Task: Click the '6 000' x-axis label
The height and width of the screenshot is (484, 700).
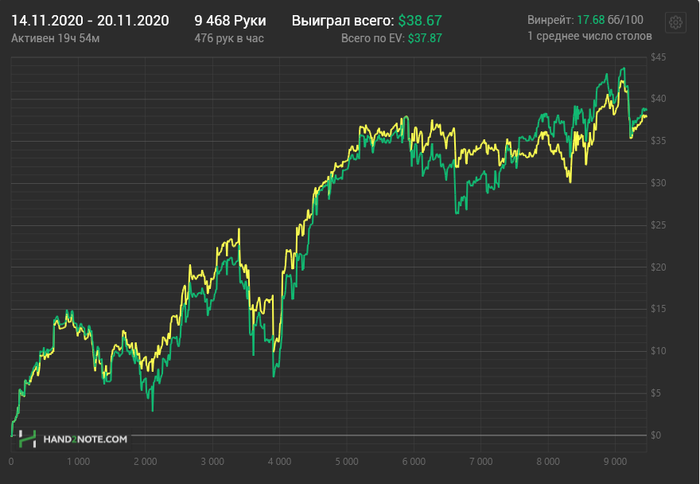Action: 414,462
